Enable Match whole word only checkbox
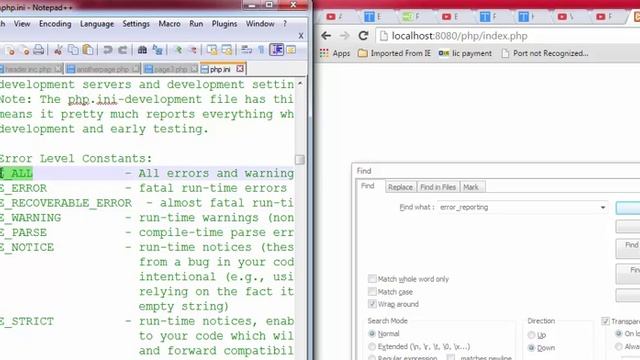This screenshot has width=640, height=360. tap(372, 279)
